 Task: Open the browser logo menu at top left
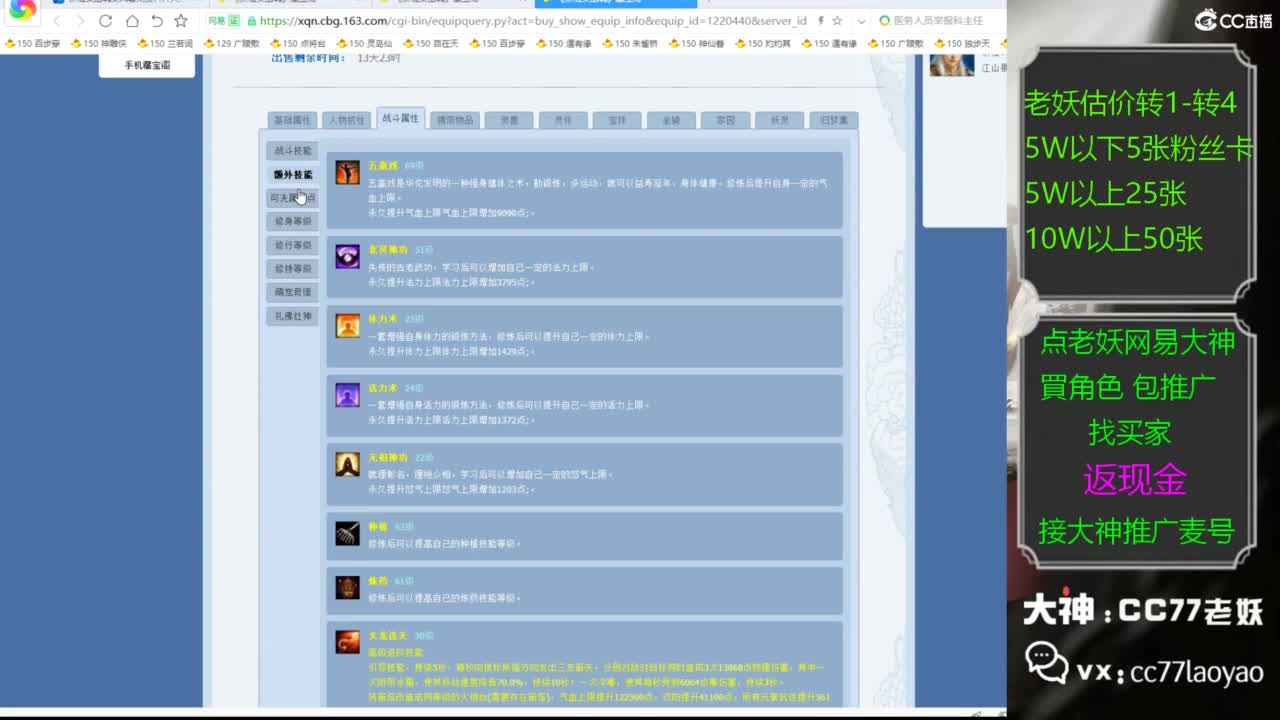click(22, 13)
